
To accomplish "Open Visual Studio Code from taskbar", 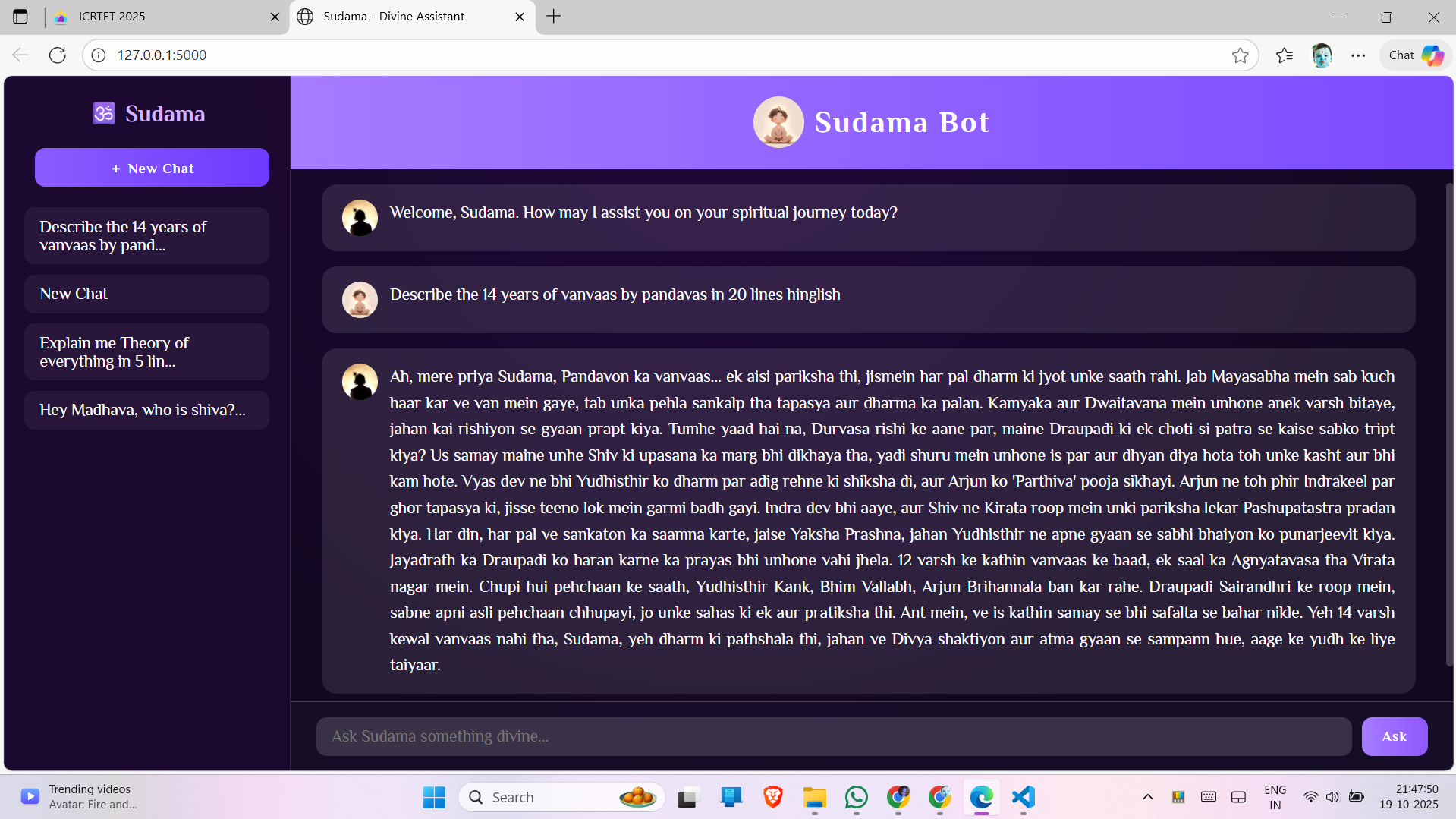I will coord(1023,797).
